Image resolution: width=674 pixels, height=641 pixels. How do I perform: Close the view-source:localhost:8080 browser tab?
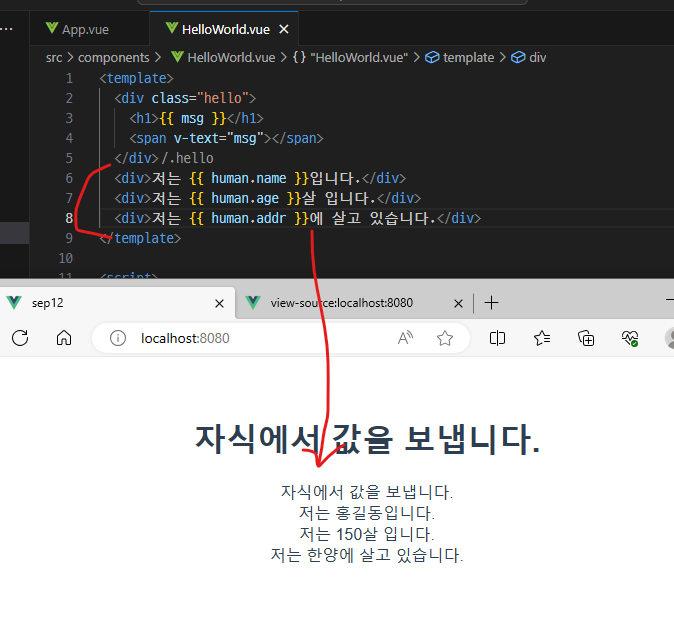458,304
